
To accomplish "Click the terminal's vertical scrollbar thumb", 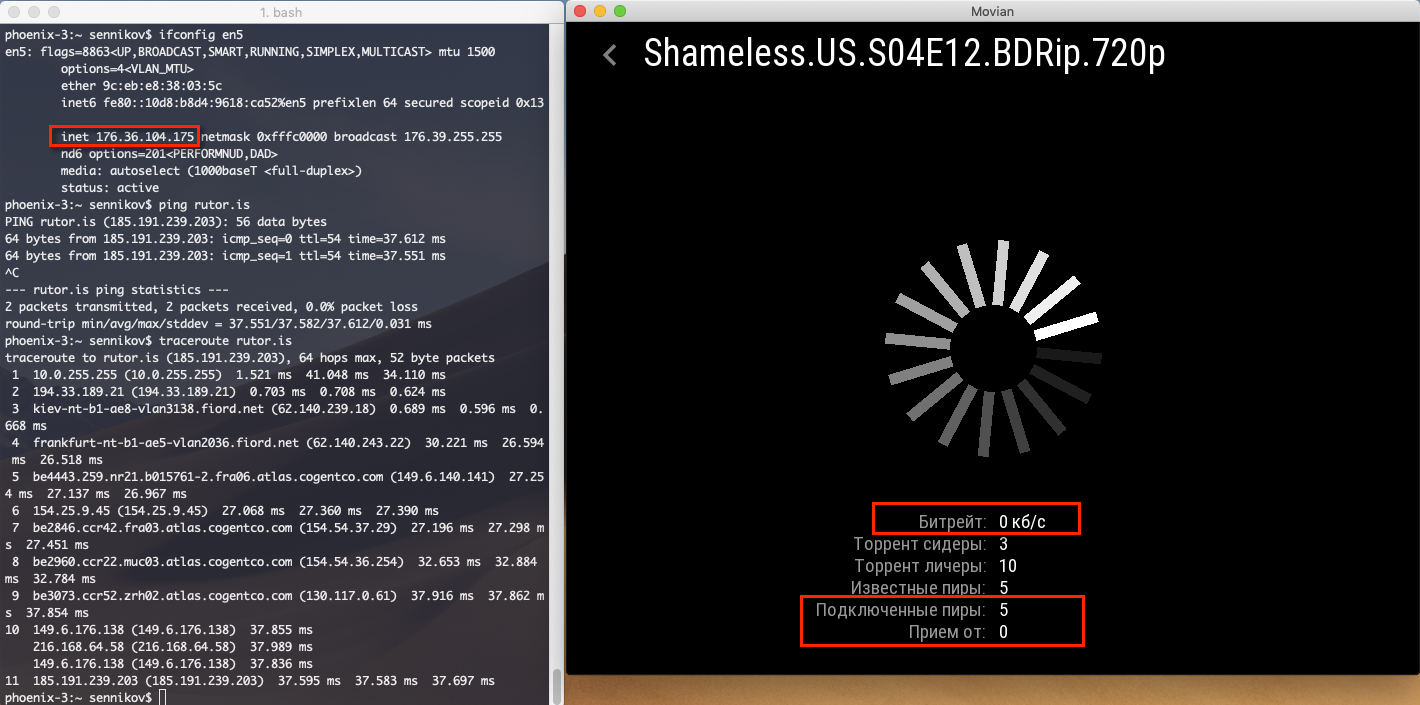I will click(557, 686).
